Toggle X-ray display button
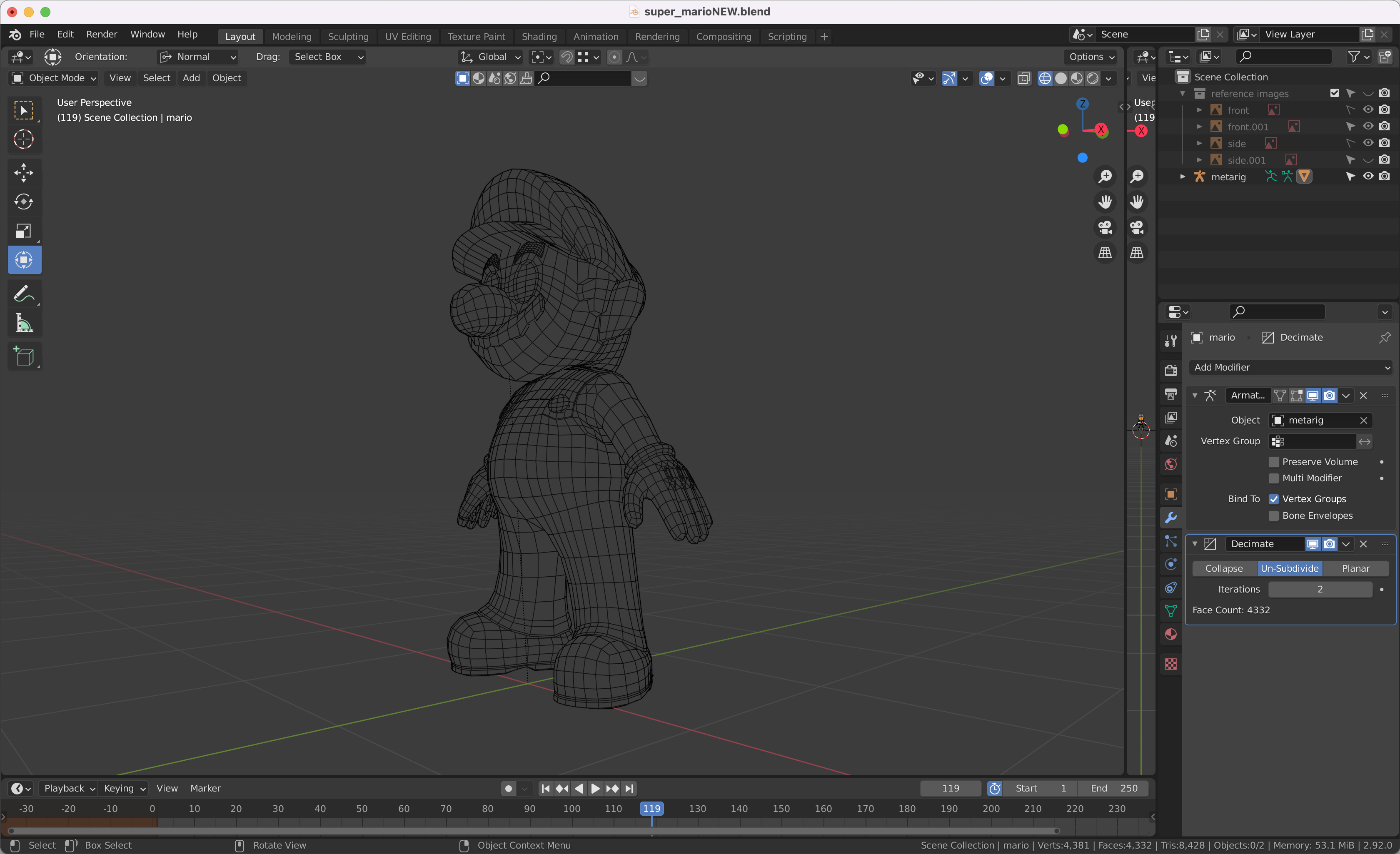The width and height of the screenshot is (1400, 854). click(1023, 78)
